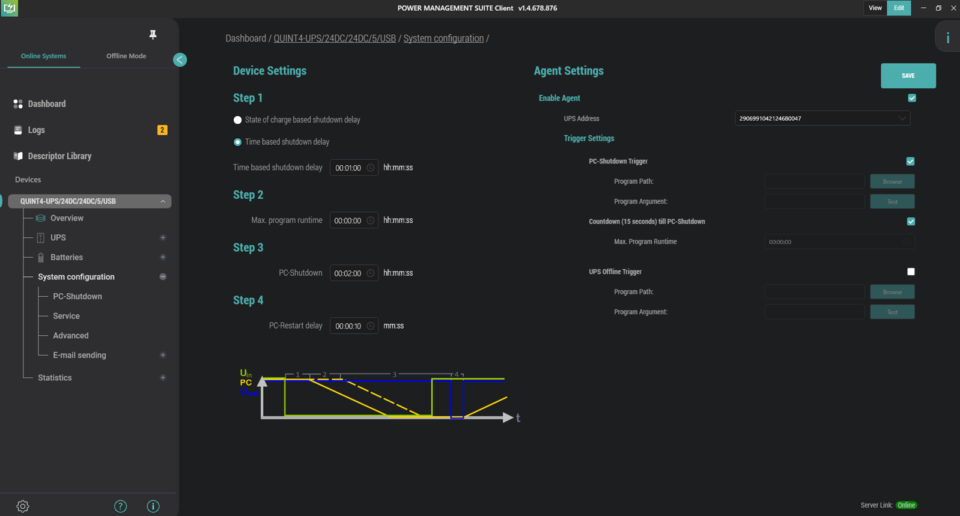This screenshot has width=960, height=516.
Task: Select the E-mail sending tree item
Action: pos(79,355)
